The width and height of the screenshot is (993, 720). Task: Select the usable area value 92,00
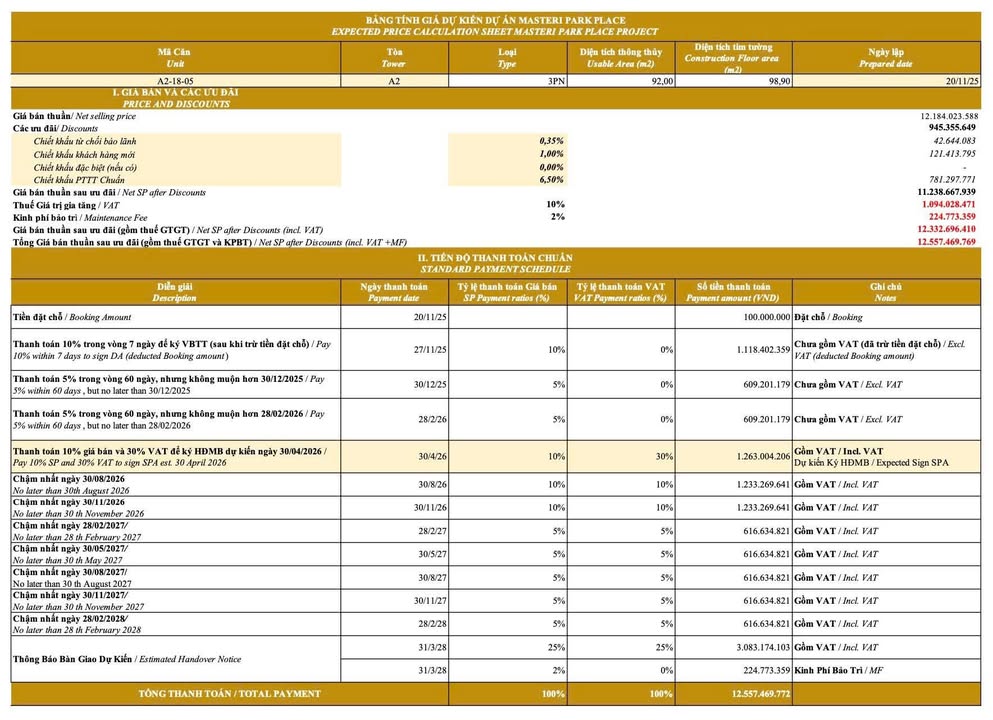[620, 81]
